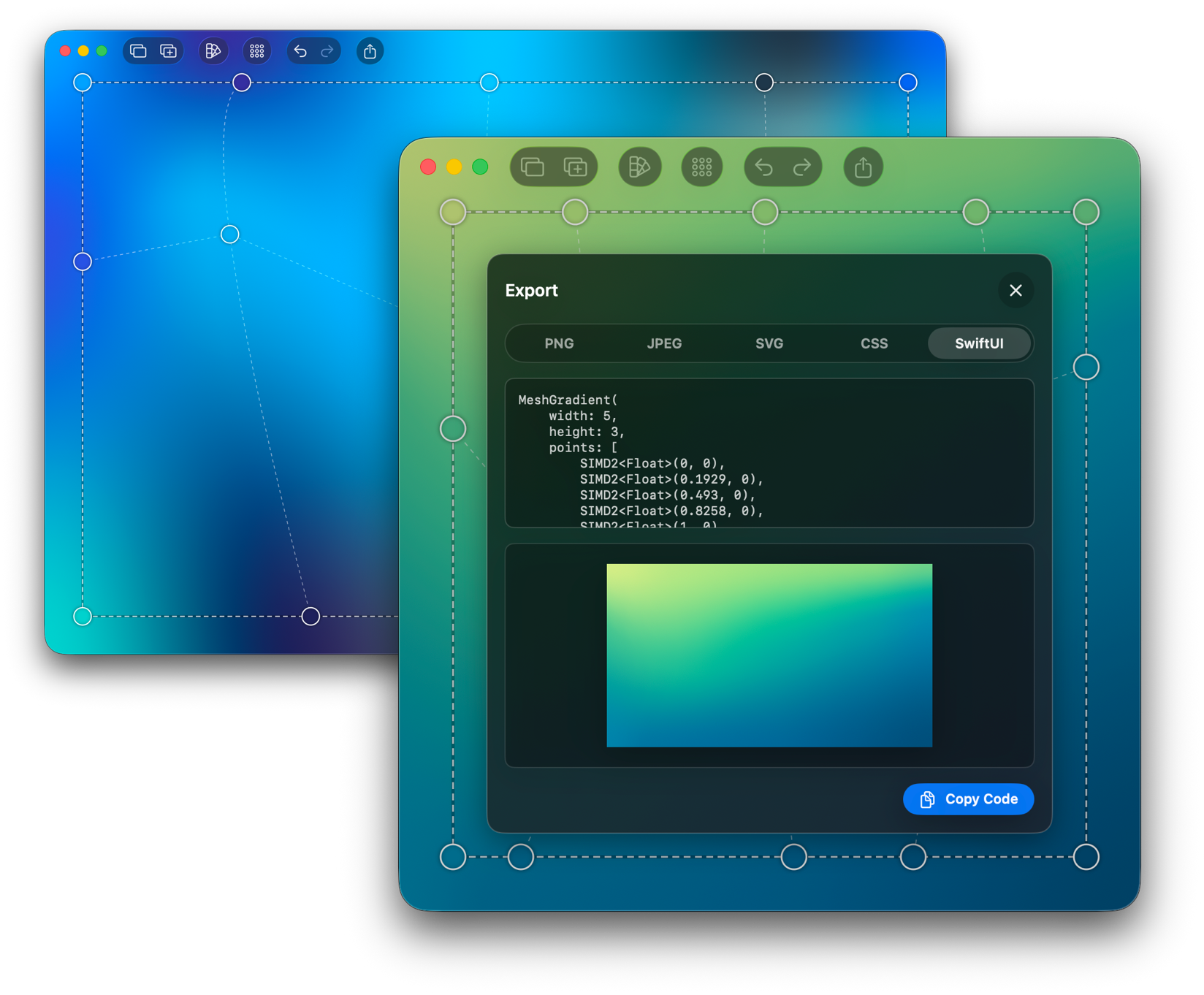
Task: Select the top-left corner mesh point in blue window
Action: (x=83, y=83)
